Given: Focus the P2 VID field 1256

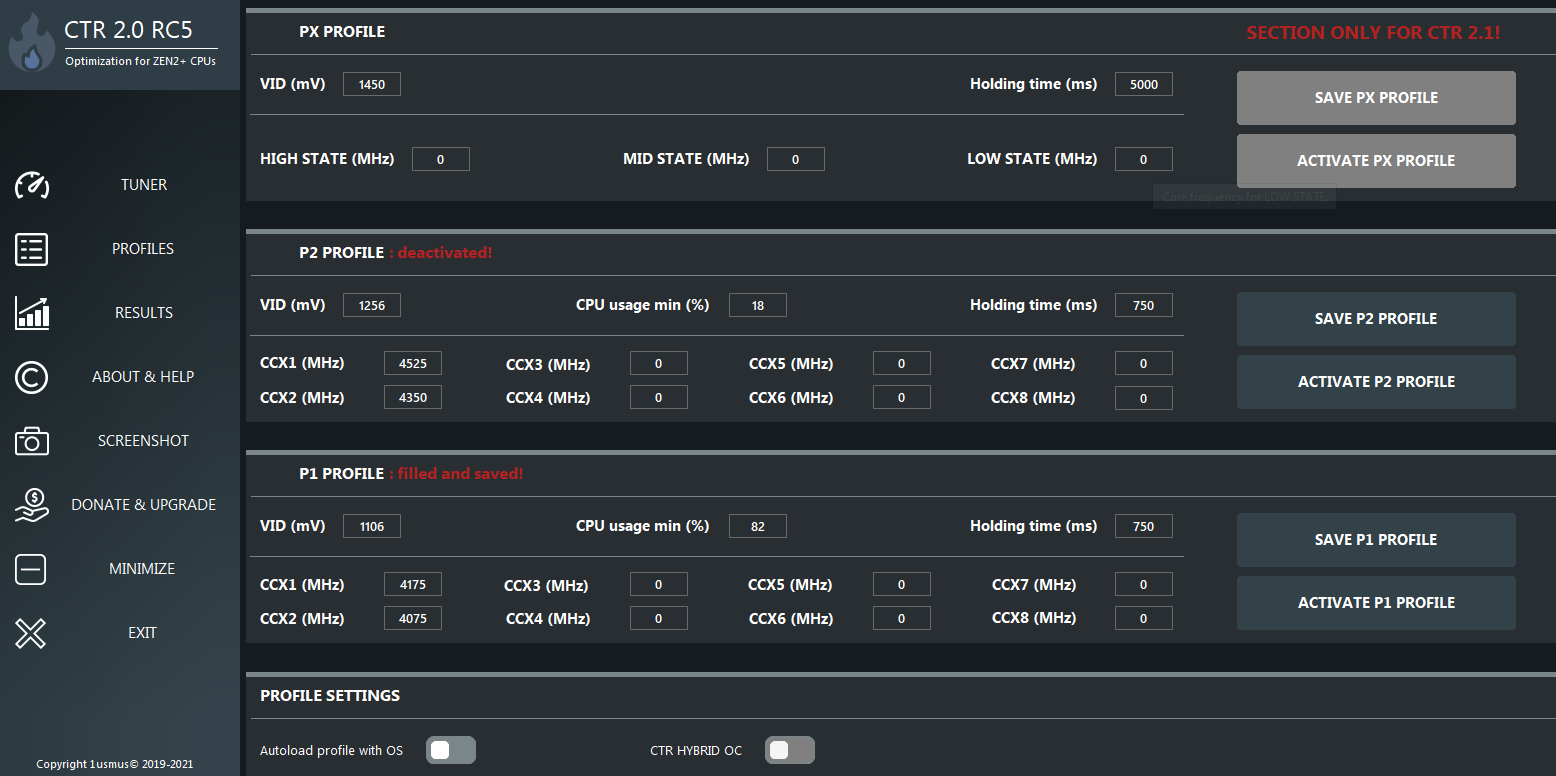Looking at the screenshot, I should pyautogui.click(x=372, y=306).
